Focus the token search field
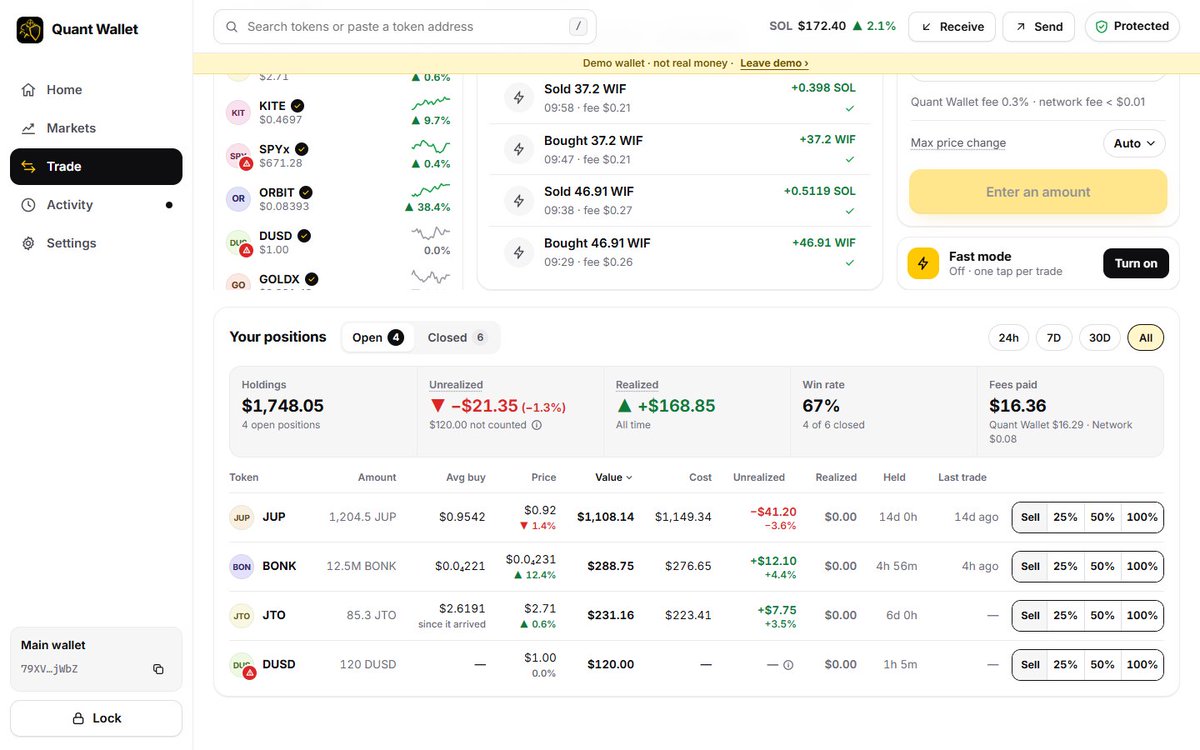 coord(405,27)
